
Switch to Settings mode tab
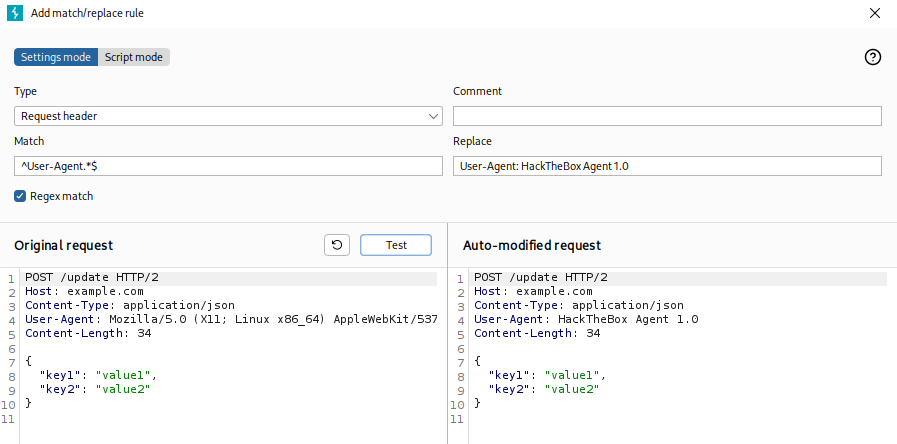tap(56, 57)
